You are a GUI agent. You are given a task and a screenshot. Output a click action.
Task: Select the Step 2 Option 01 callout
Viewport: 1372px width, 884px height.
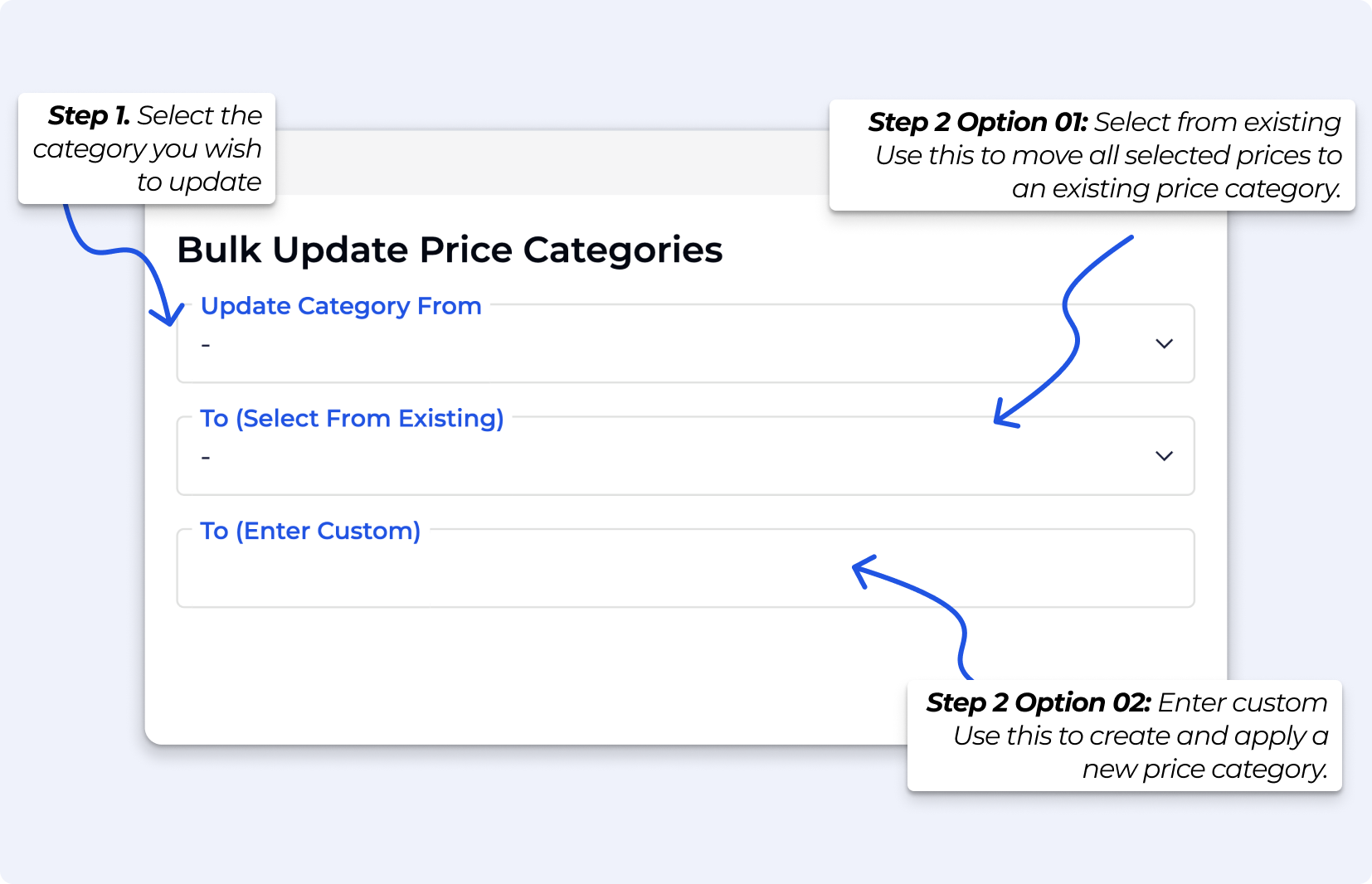[1092, 156]
